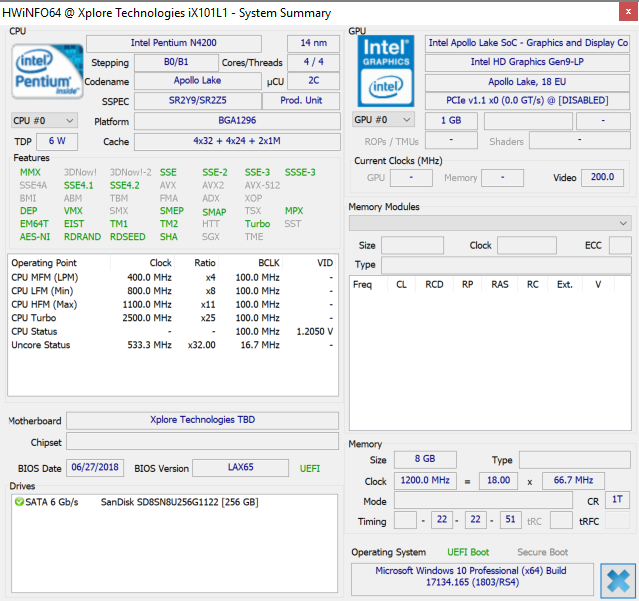Click the memory clock 1200.0 MHz field
Viewport: 639px width, 601px height.
(426, 481)
